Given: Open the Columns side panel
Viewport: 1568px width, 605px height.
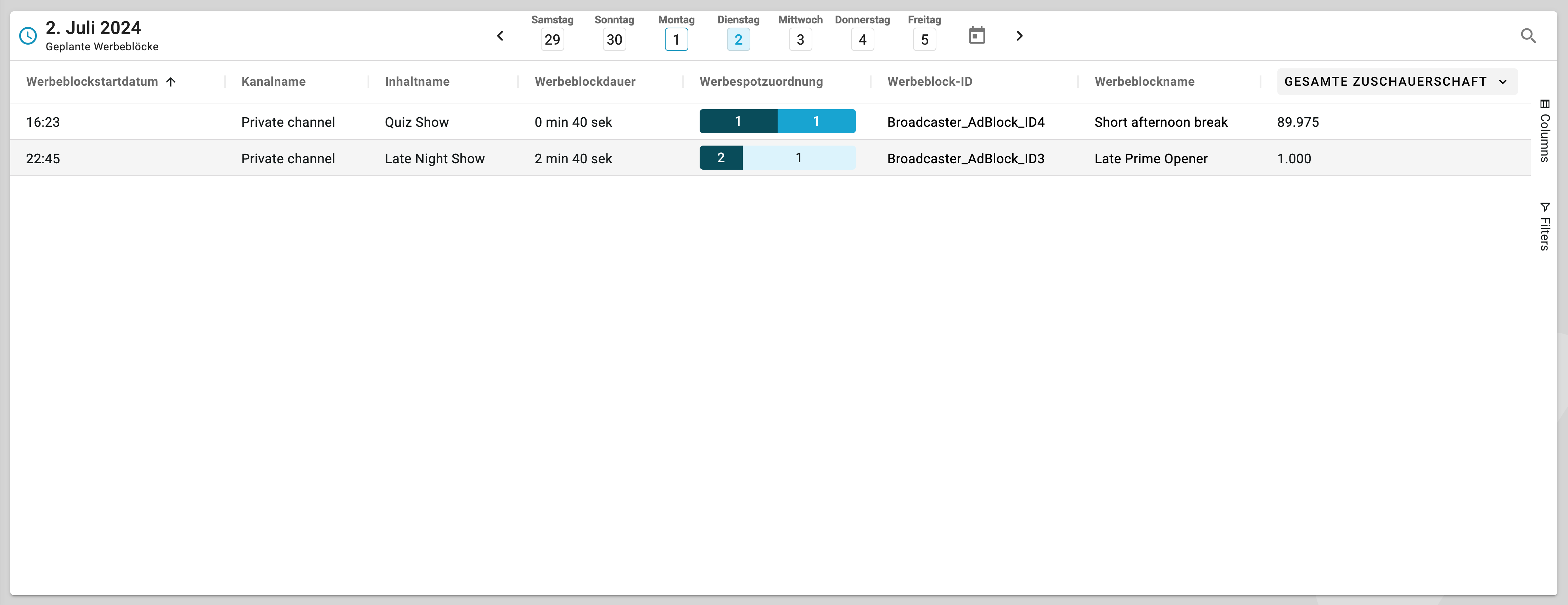Looking at the screenshot, I should tap(1544, 131).
